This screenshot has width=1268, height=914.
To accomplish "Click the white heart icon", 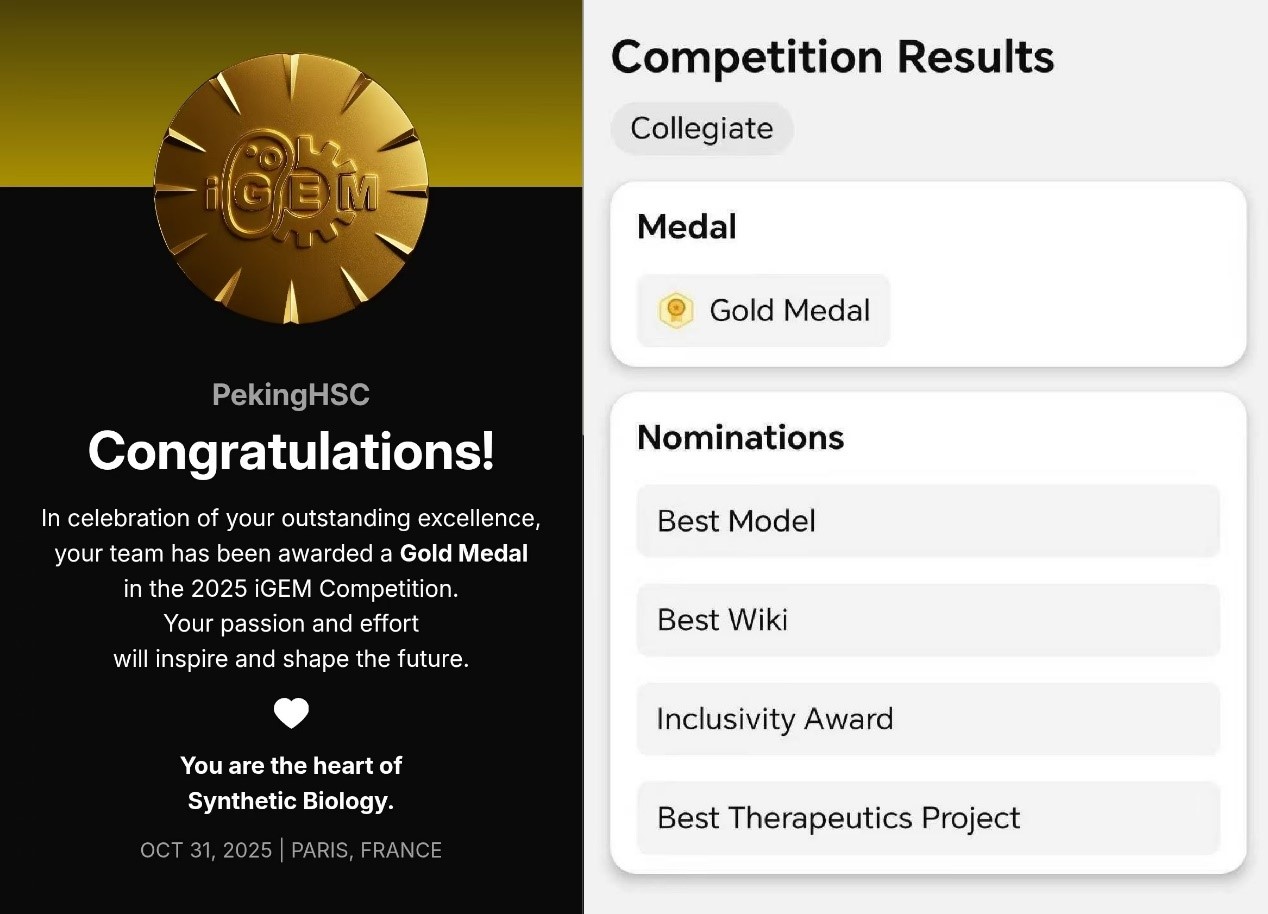I will (291, 713).
